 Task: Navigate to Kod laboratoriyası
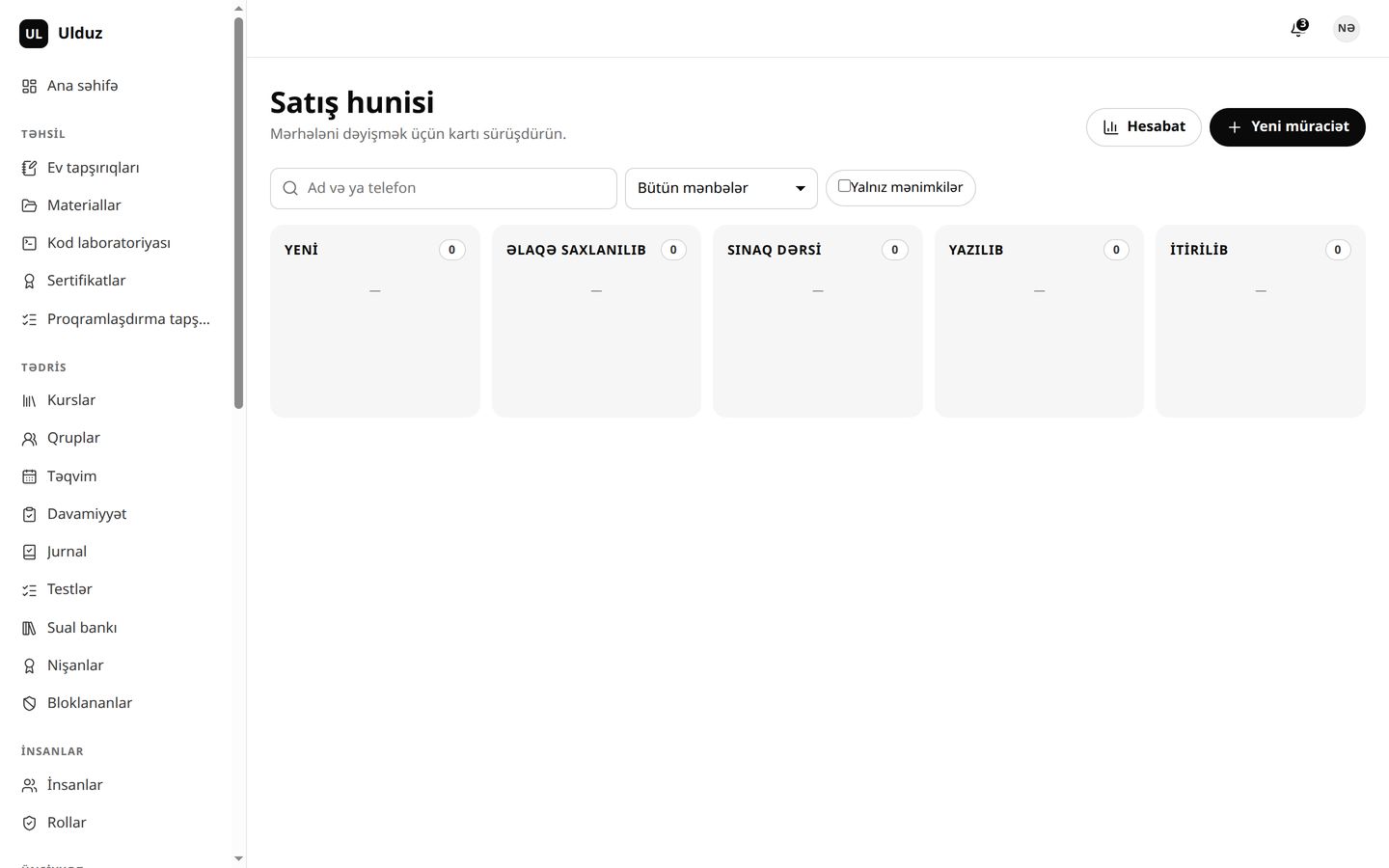pyautogui.click(x=115, y=243)
